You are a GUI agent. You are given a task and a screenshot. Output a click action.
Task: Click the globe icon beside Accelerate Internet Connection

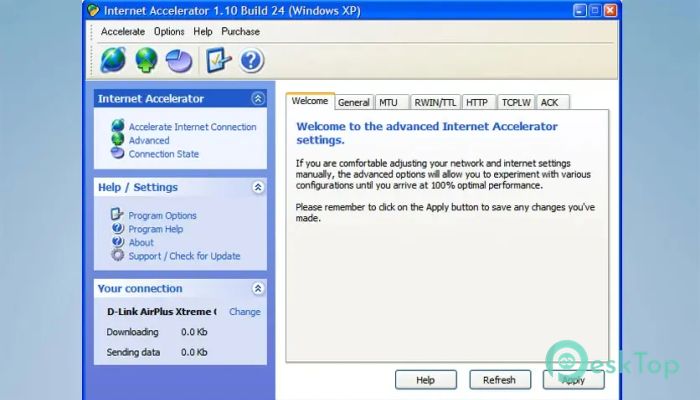click(118, 126)
